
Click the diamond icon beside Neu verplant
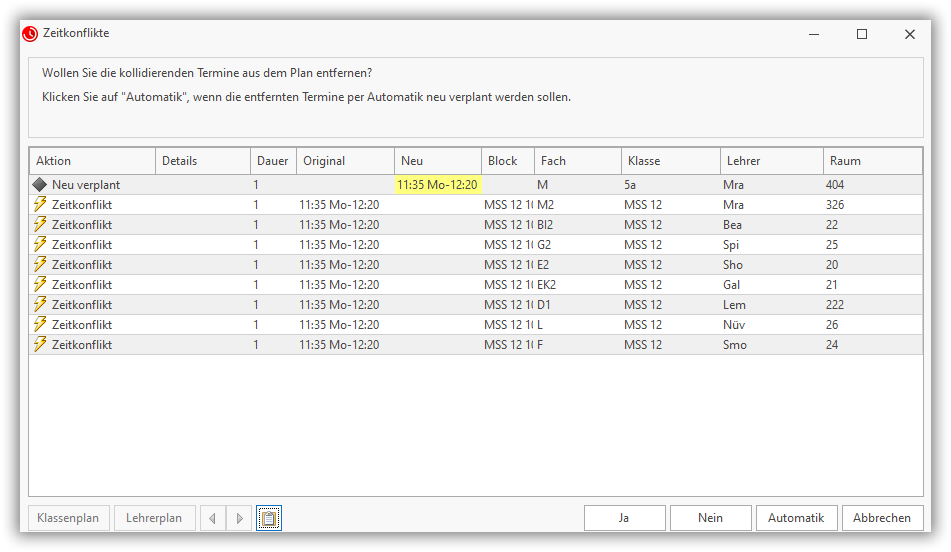[40, 185]
